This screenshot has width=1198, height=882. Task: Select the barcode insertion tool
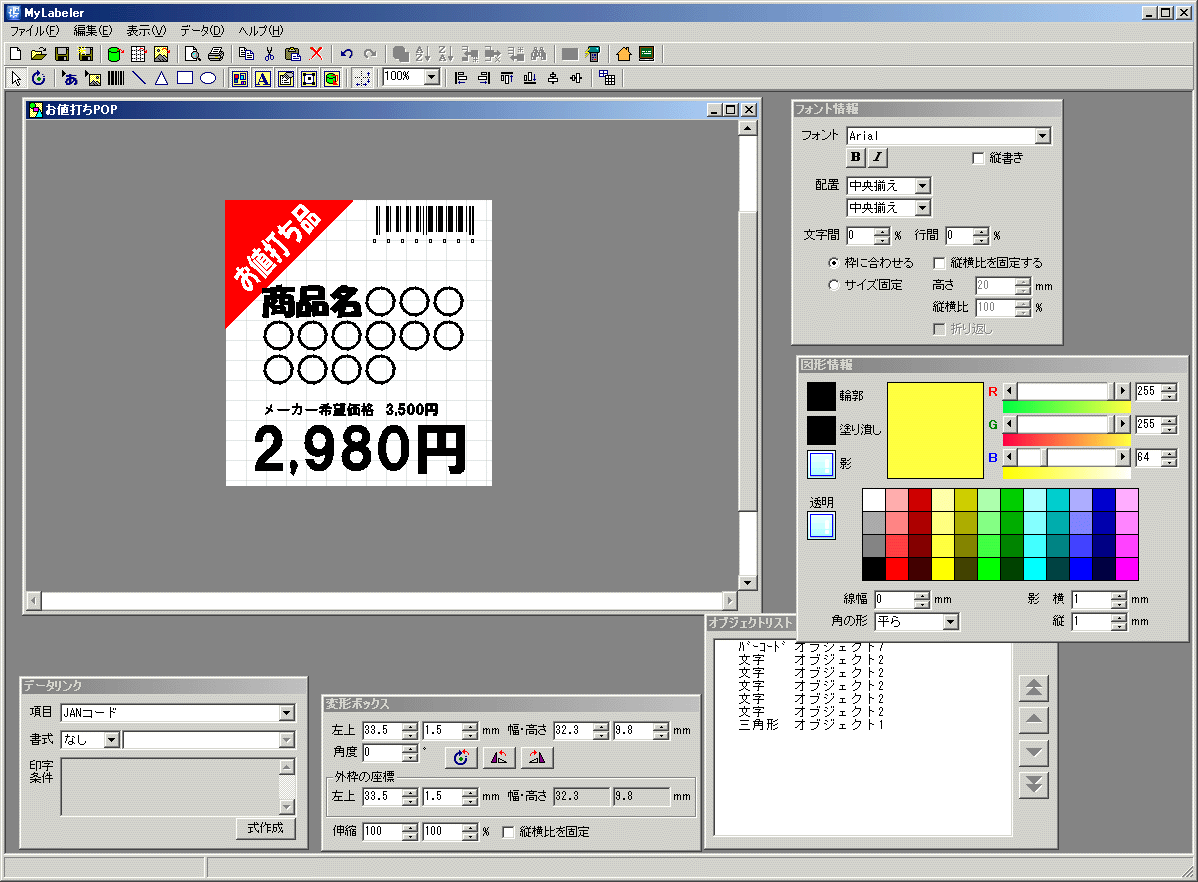tap(116, 78)
